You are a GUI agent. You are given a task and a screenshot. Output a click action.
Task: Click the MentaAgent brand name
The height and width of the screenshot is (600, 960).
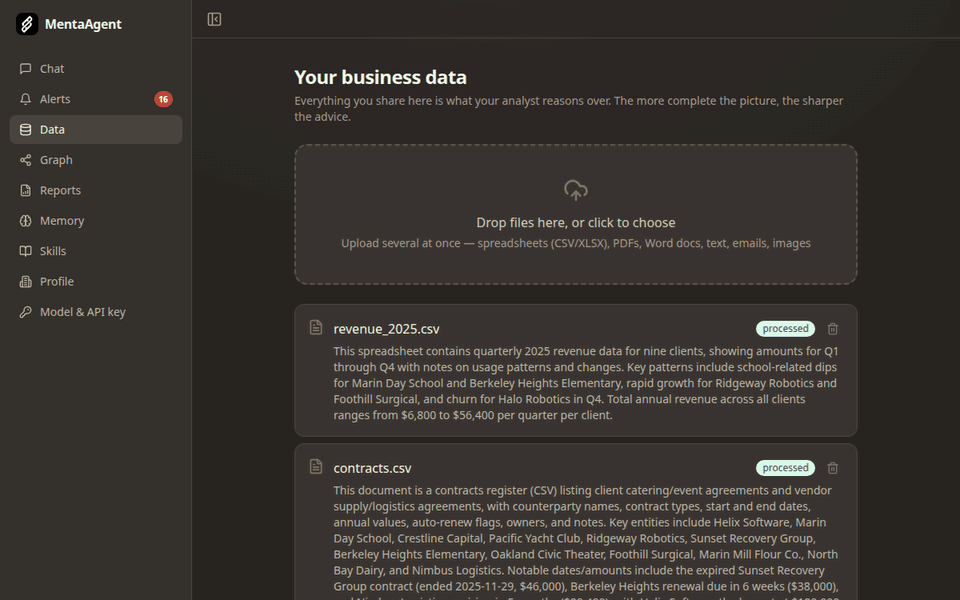(83, 24)
